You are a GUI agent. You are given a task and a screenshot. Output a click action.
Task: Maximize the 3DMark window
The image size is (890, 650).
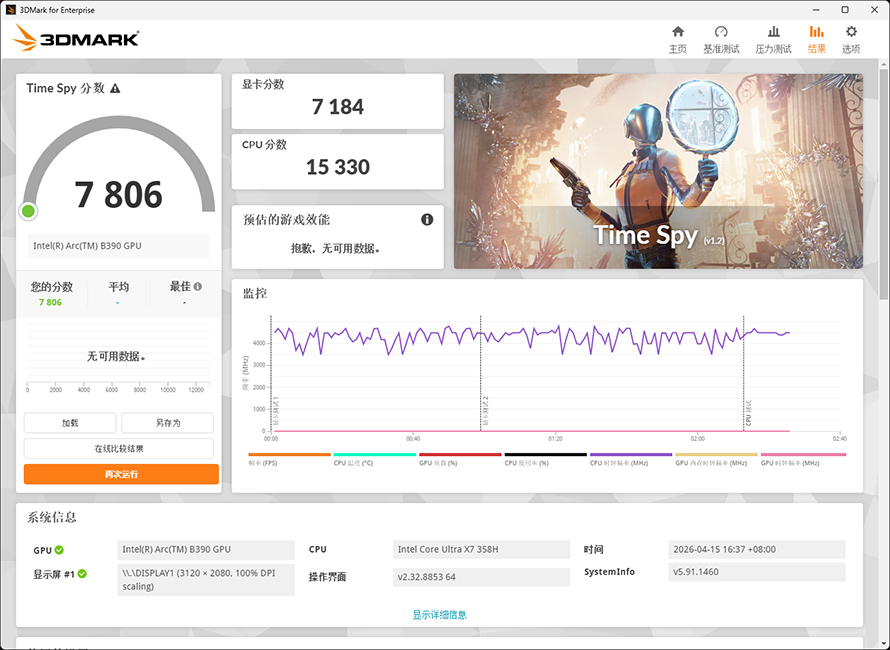click(845, 10)
